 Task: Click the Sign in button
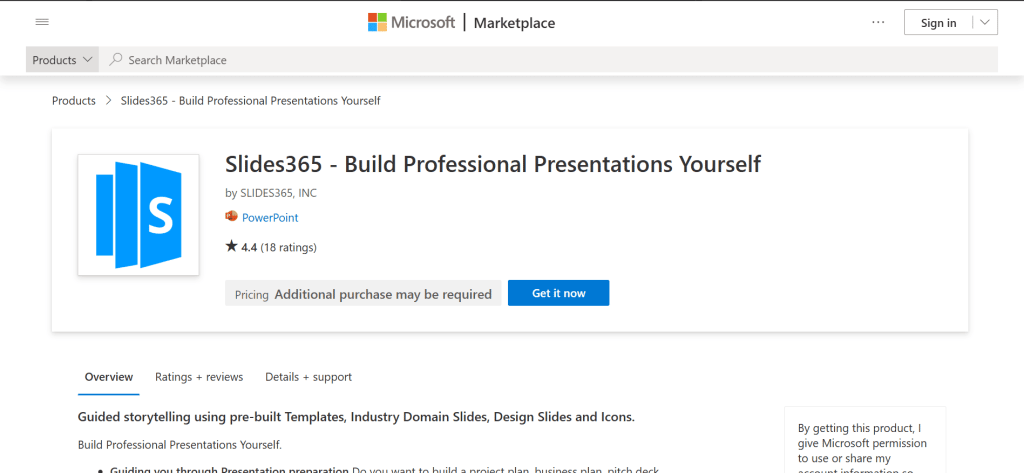(x=937, y=22)
